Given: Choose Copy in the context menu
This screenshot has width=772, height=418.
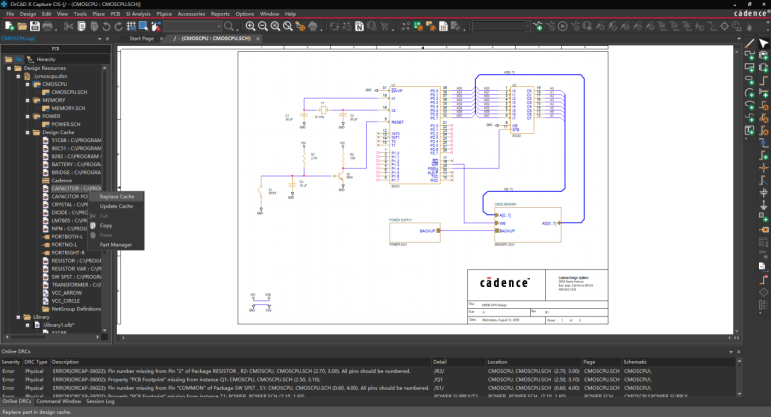Looking at the screenshot, I should (x=106, y=225).
